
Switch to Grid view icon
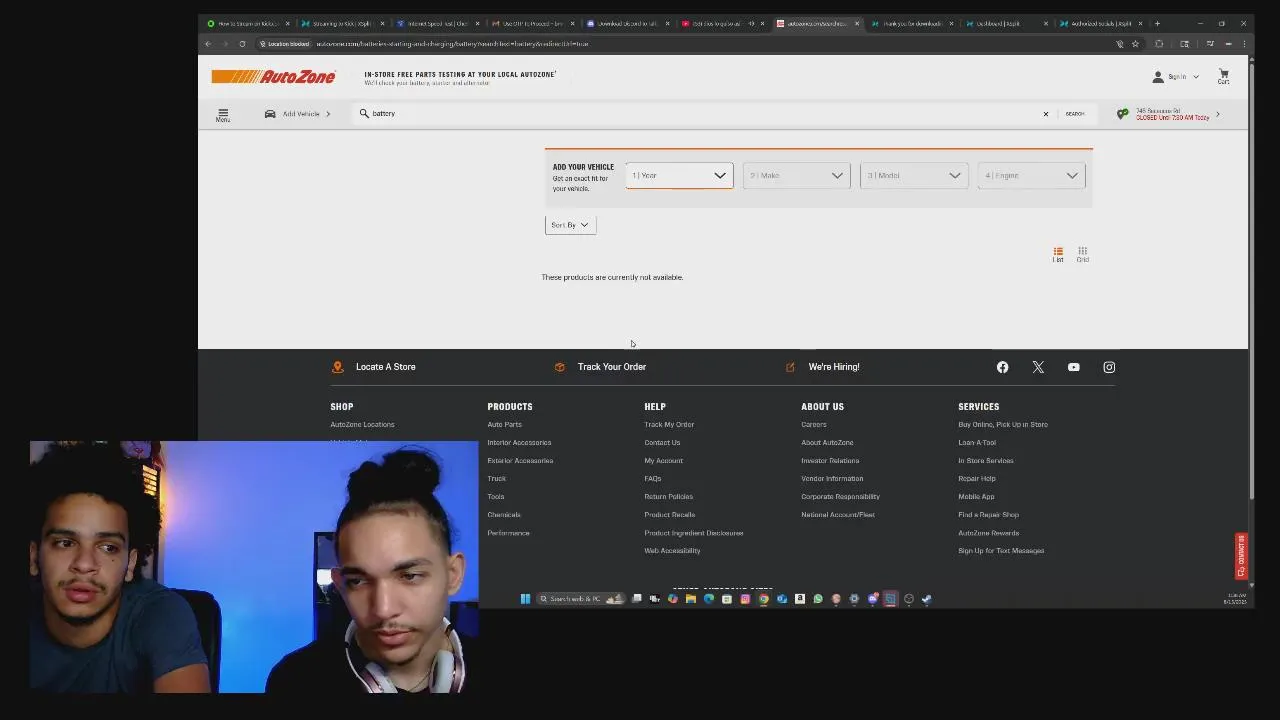1082,254
